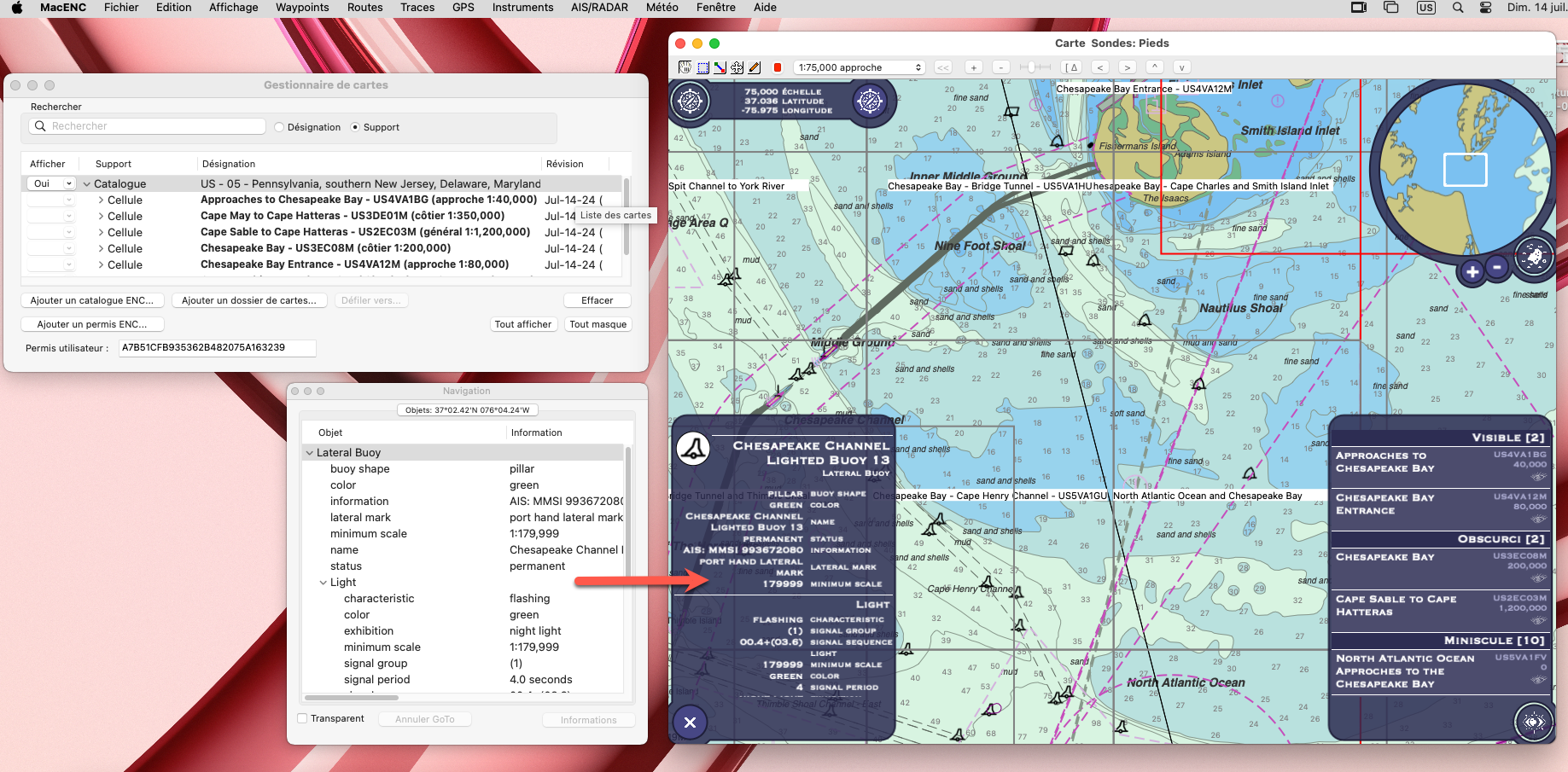The width and height of the screenshot is (1568, 772).
Task: Click Ajouter un permis ENC button
Action: (92, 324)
